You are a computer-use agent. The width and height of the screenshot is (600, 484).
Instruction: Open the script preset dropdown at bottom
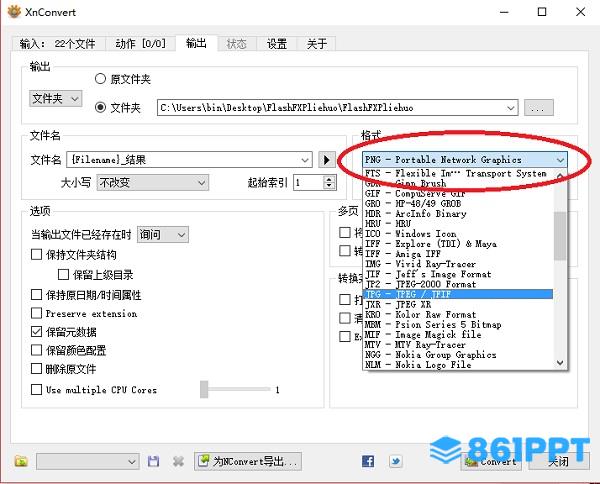pyautogui.click(x=88, y=461)
